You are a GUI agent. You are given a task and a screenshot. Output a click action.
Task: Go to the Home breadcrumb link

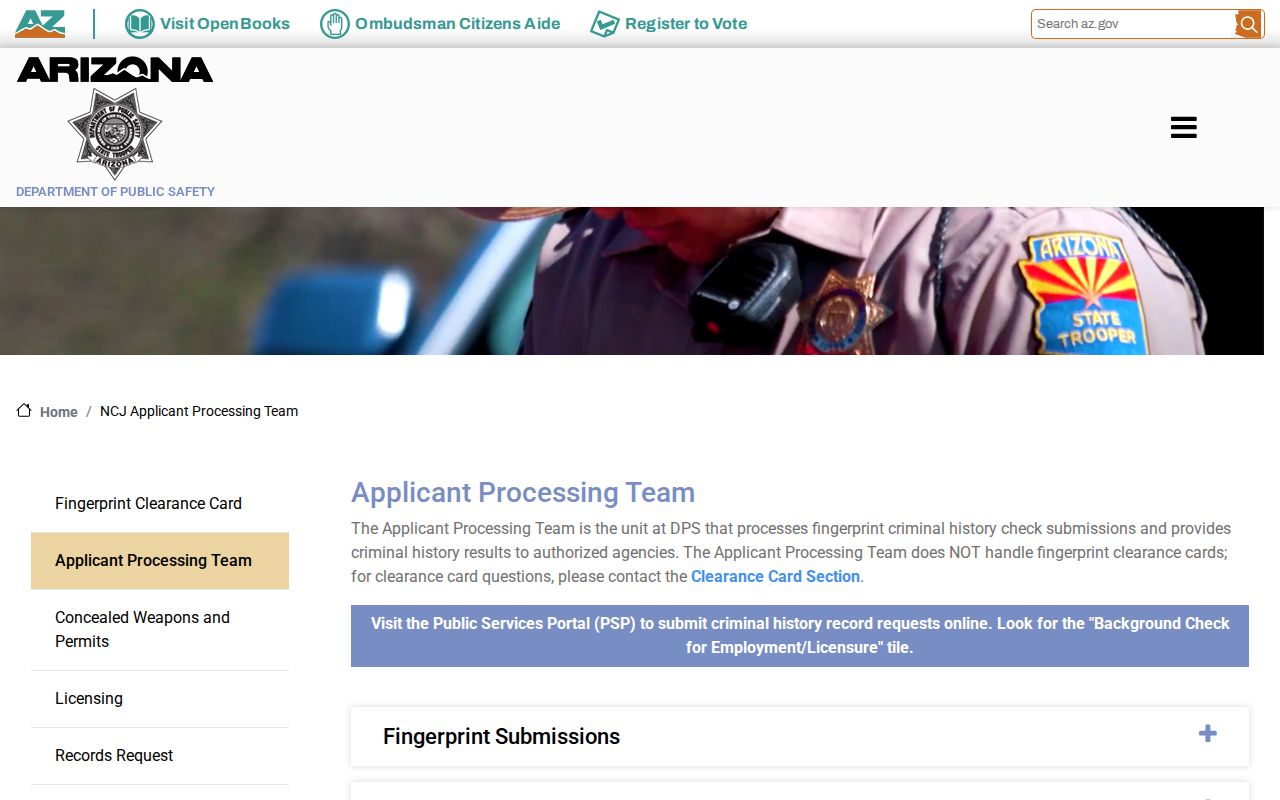59,412
